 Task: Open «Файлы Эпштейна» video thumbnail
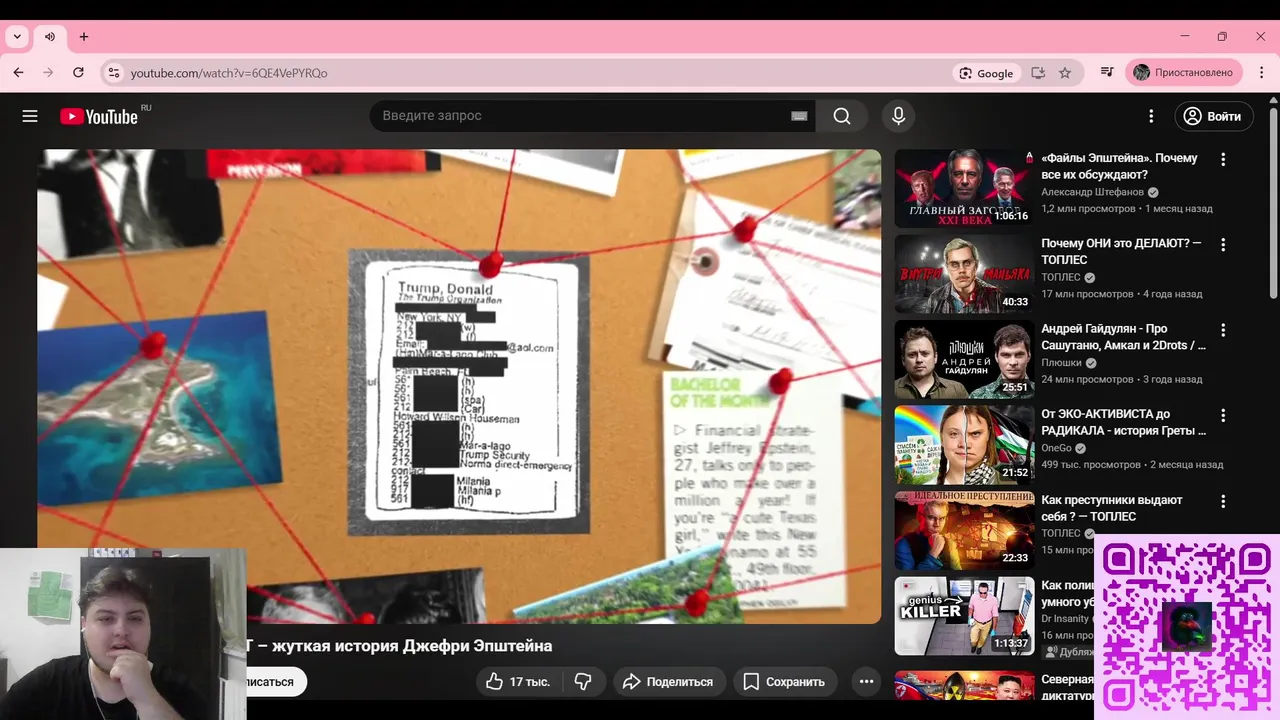[964, 189]
